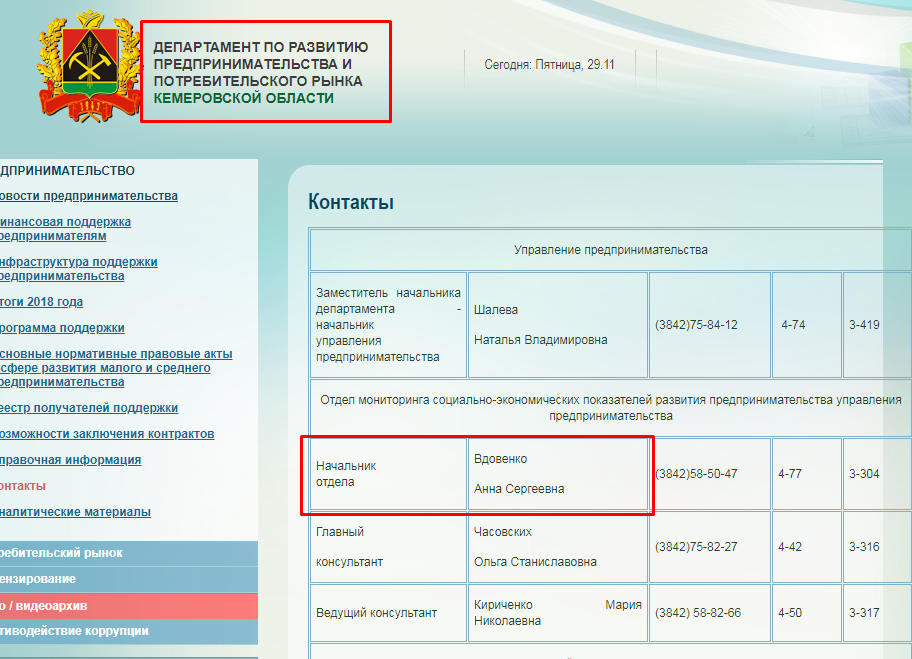Open 'сновные нормативные правовые акты' link
The width and height of the screenshot is (912, 659).
tap(116, 368)
